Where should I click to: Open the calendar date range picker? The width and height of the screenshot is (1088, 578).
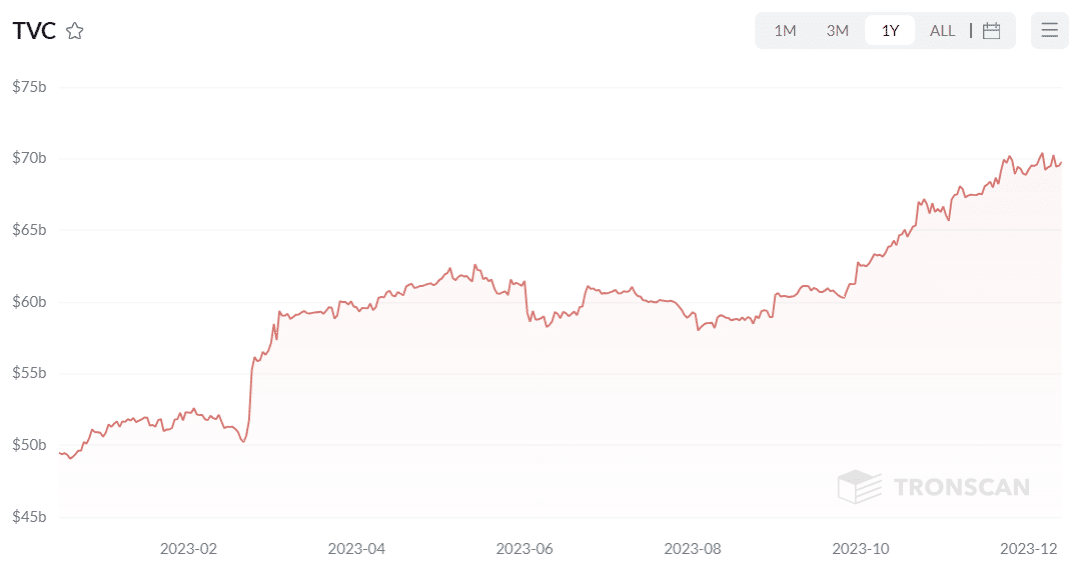point(991,30)
